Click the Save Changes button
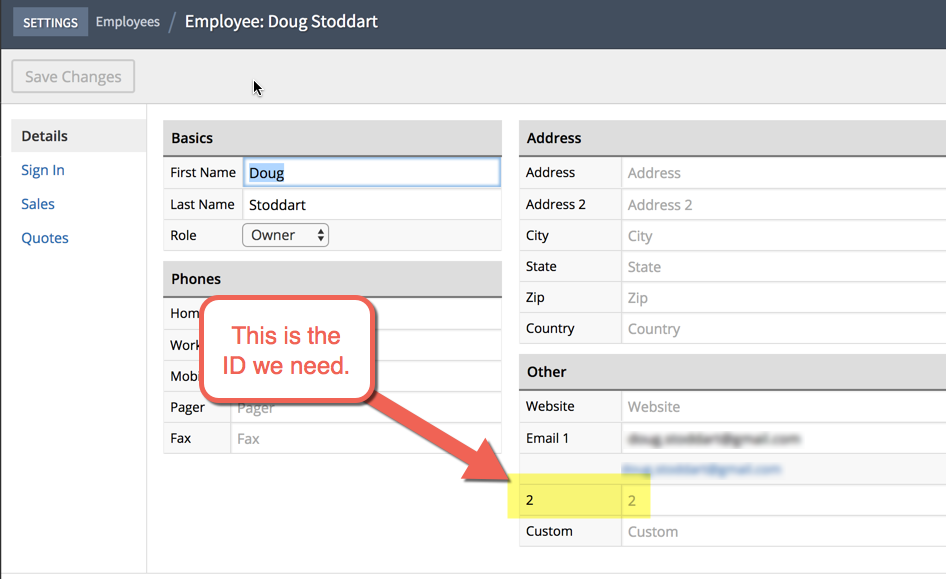The width and height of the screenshot is (946, 579). [x=72, y=76]
